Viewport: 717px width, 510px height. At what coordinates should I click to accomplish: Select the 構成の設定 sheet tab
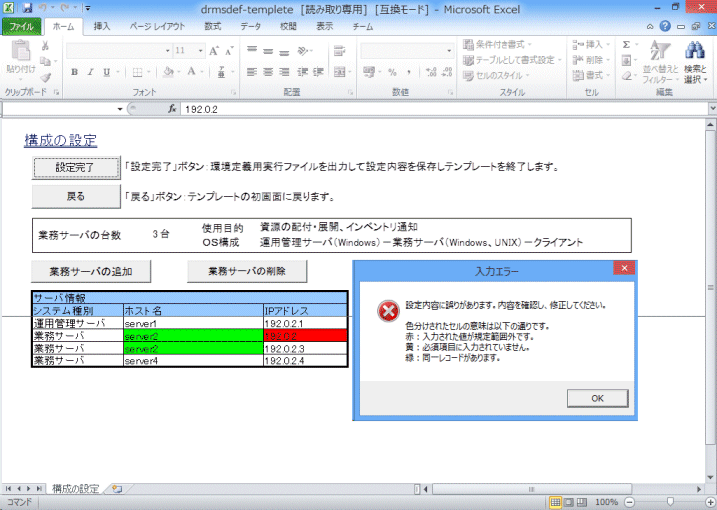tap(75, 489)
